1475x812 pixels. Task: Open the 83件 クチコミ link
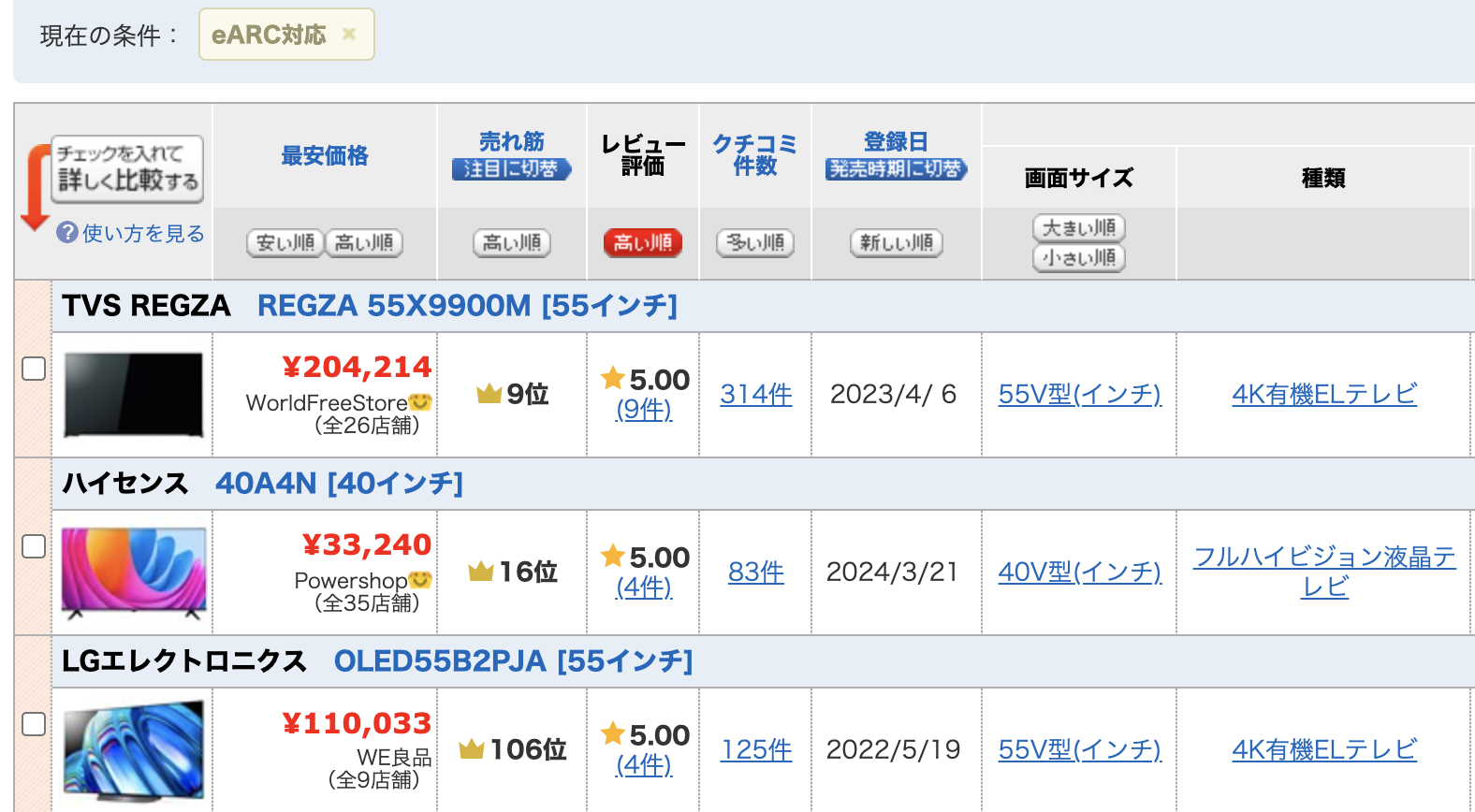[756, 572]
